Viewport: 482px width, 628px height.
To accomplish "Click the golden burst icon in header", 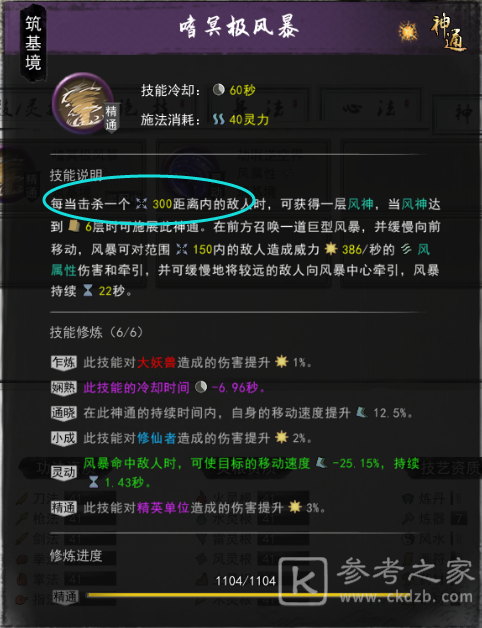I will (408, 31).
